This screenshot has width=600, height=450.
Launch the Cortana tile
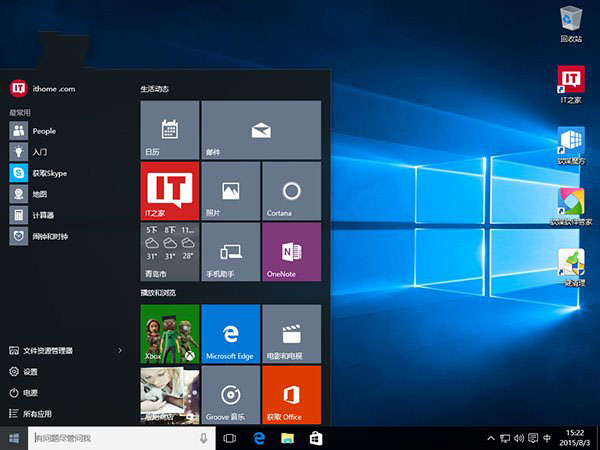(291, 191)
